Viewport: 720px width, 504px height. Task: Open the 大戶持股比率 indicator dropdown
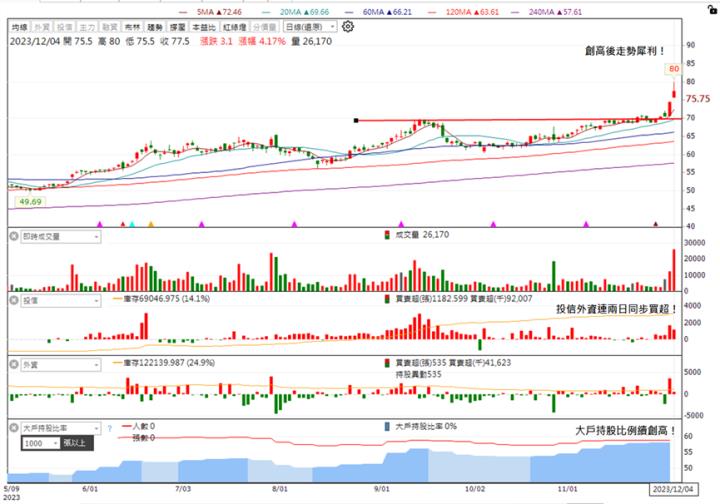[x=61, y=428]
